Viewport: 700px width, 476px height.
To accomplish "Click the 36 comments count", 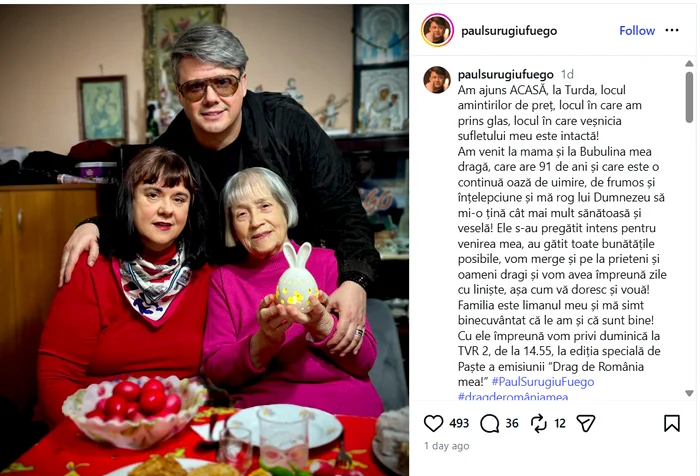I will 512,423.
